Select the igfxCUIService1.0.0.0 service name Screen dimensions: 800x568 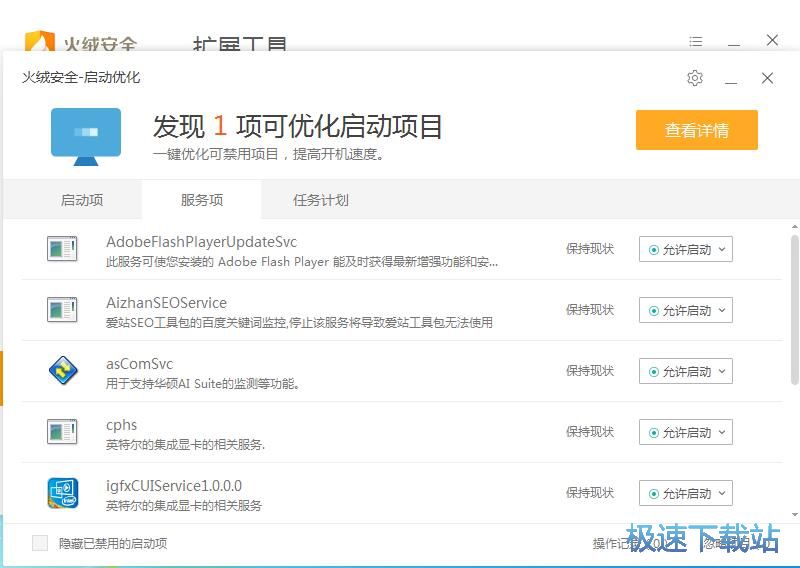173,486
